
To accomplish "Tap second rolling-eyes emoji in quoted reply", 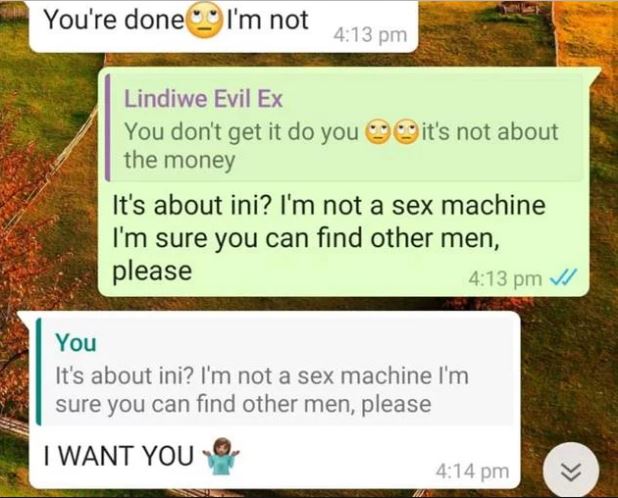I will tap(406, 132).
